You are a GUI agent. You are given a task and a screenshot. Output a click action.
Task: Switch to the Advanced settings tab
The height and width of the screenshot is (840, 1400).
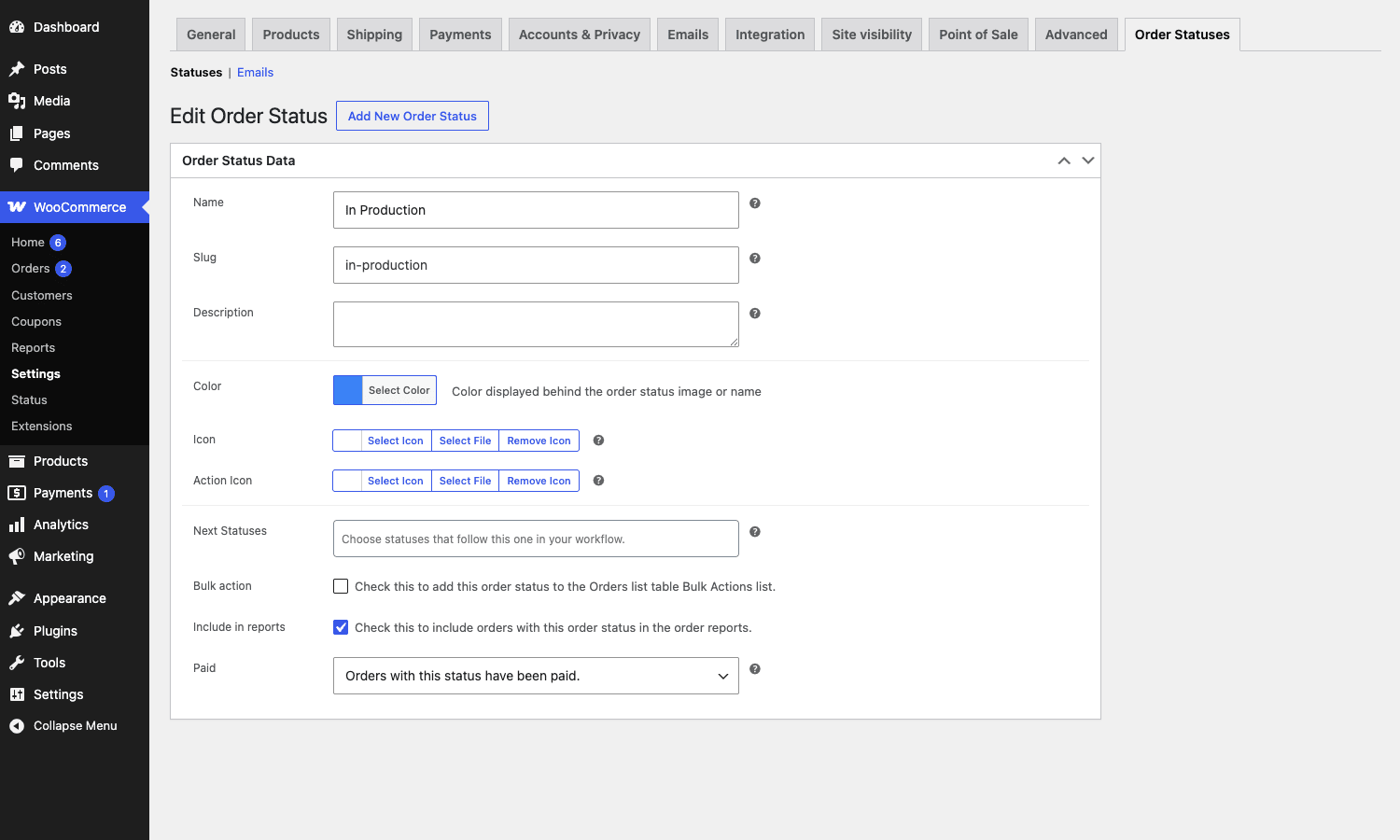point(1076,35)
